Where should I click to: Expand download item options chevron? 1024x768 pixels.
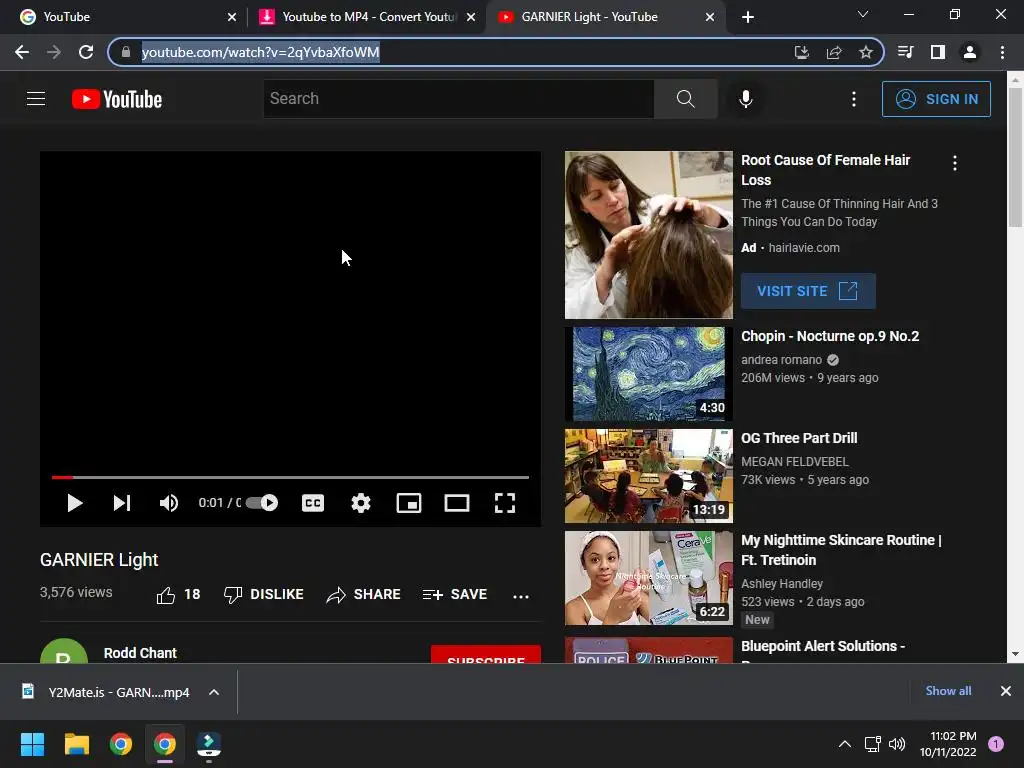point(214,692)
